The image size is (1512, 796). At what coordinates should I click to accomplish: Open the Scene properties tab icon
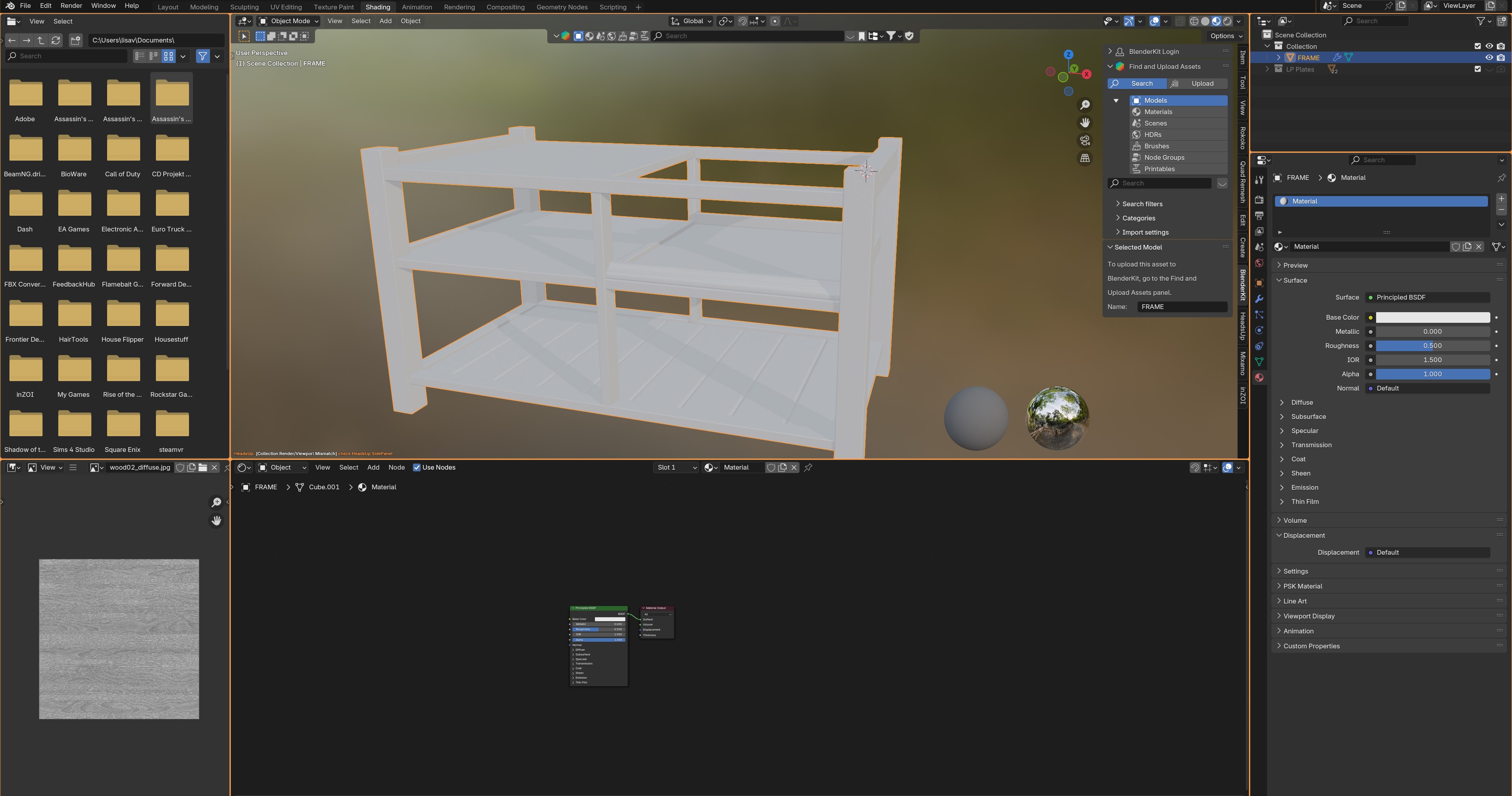click(1259, 247)
